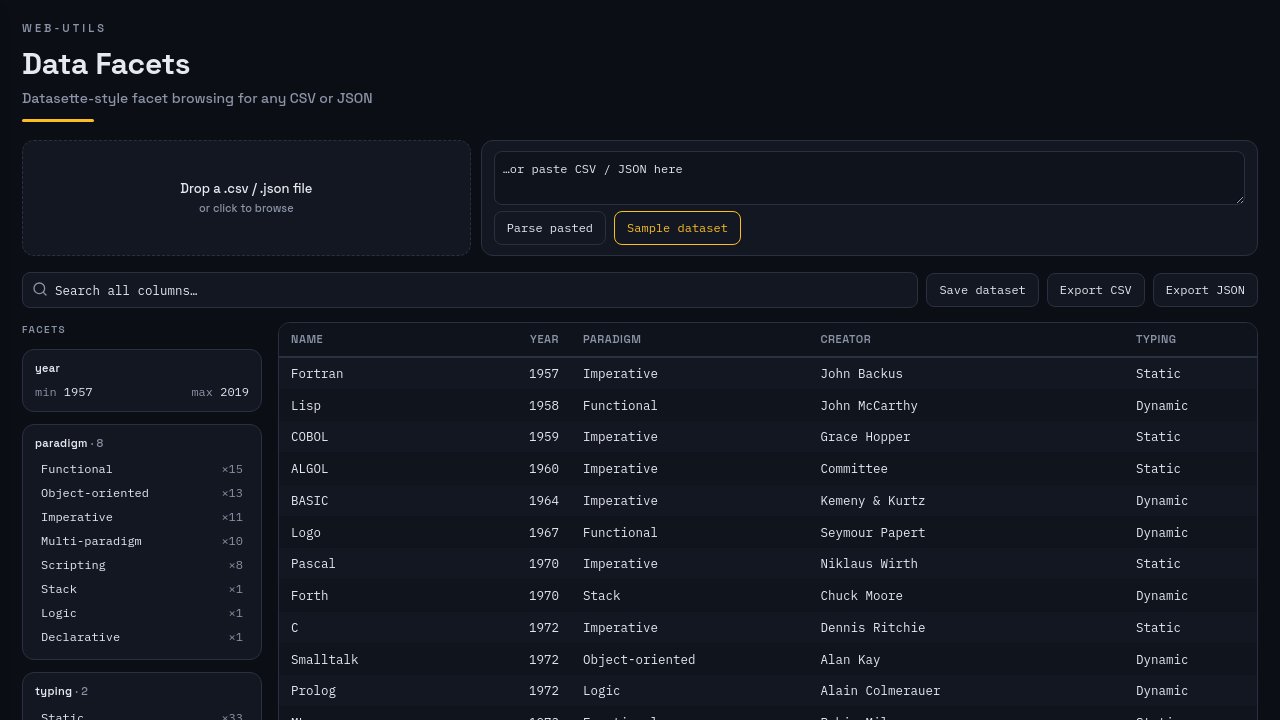Click creator cell Seymour Papert
Viewport: 1280px width, 720px height.
tap(873, 533)
